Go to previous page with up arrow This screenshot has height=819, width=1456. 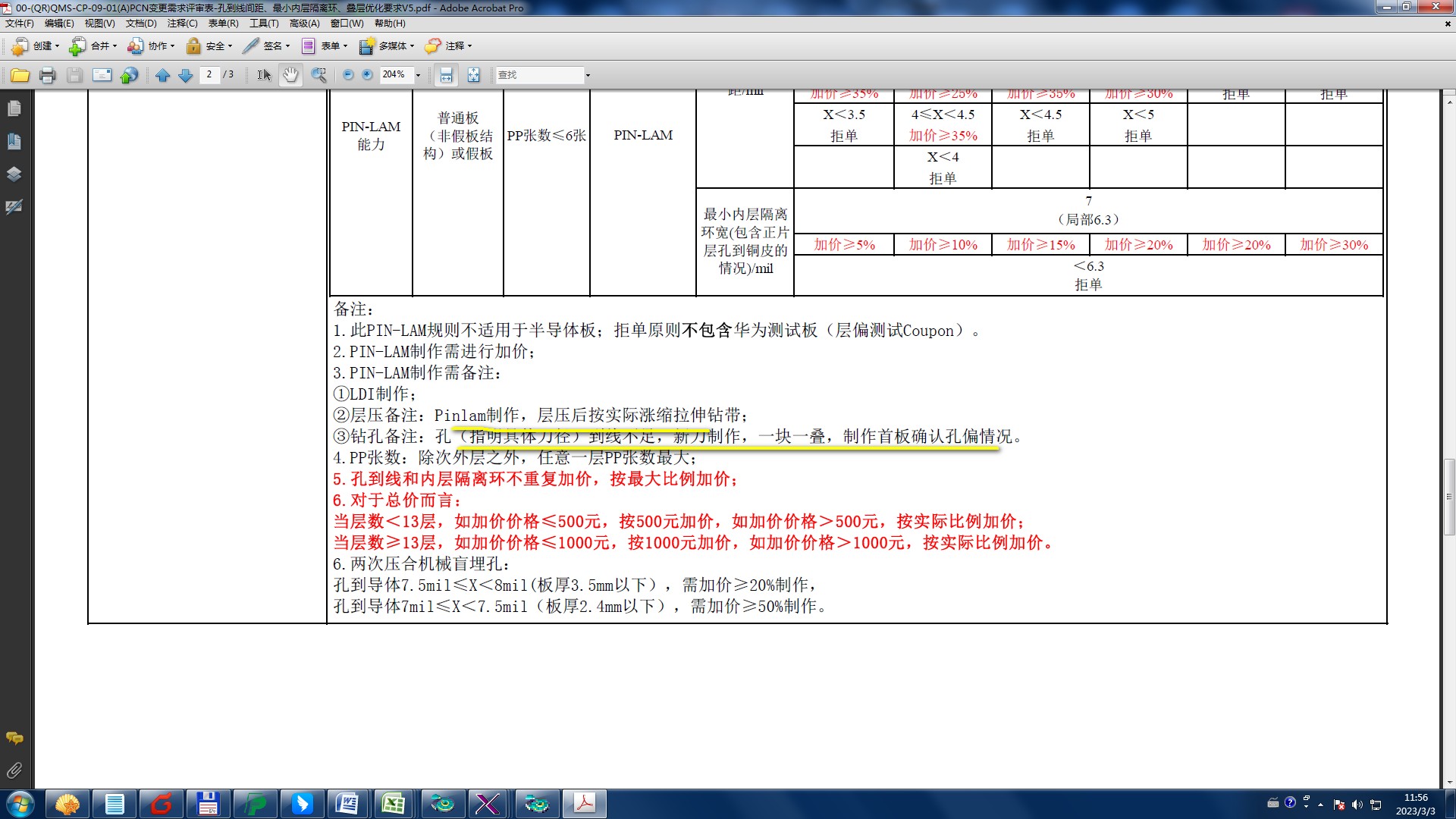(162, 75)
